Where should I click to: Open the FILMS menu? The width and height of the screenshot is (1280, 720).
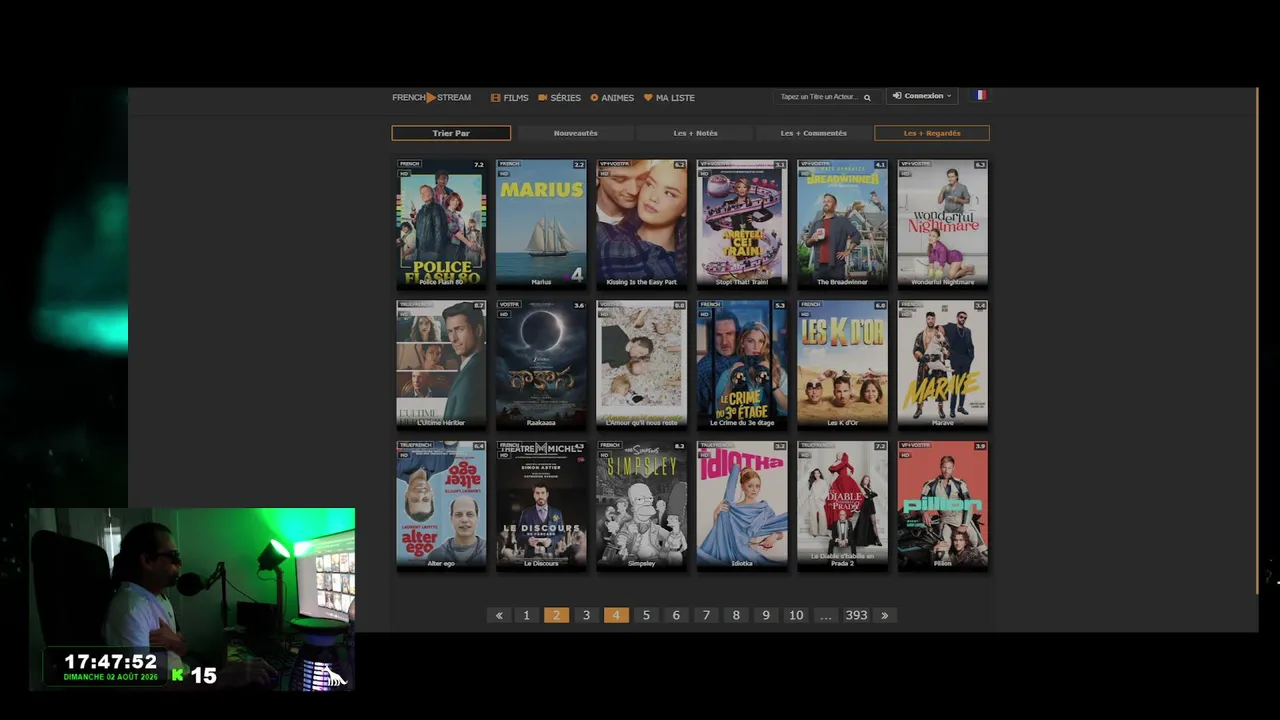[x=509, y=97]
